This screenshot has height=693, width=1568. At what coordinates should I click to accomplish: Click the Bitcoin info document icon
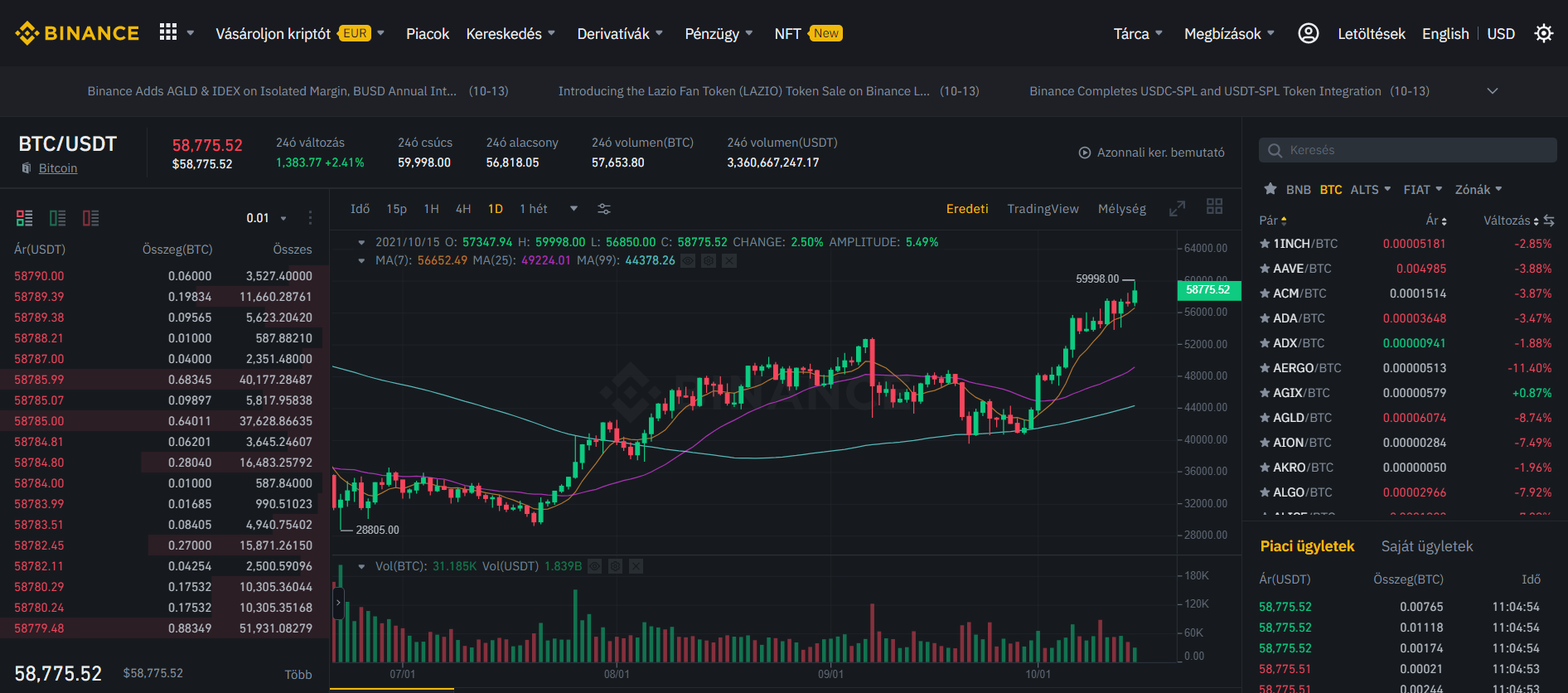(x=27, y=168)
